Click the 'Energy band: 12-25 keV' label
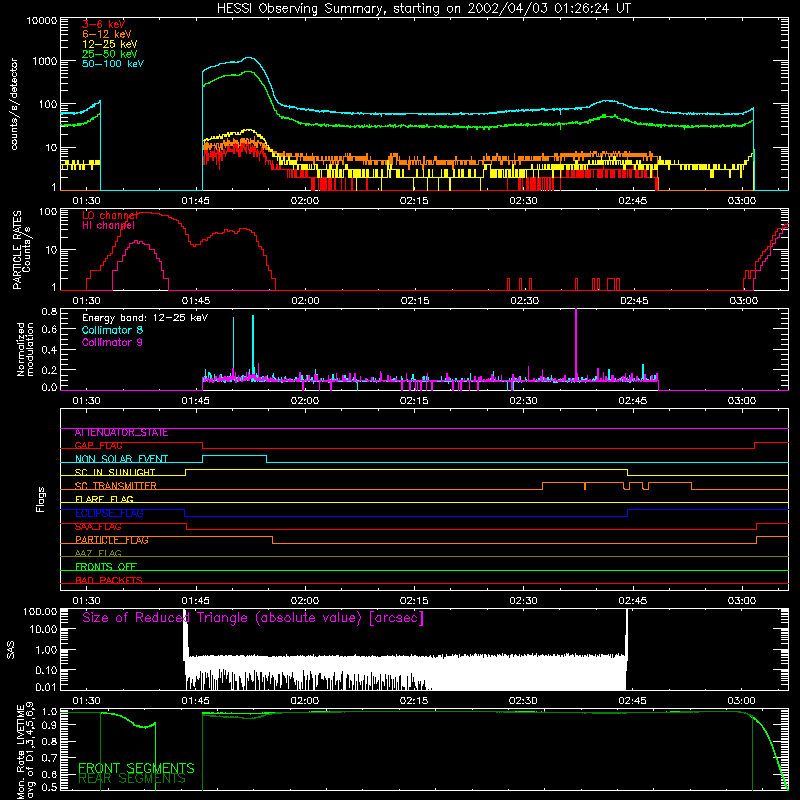Viewport: 800px width, 800px height. [145, 318]
